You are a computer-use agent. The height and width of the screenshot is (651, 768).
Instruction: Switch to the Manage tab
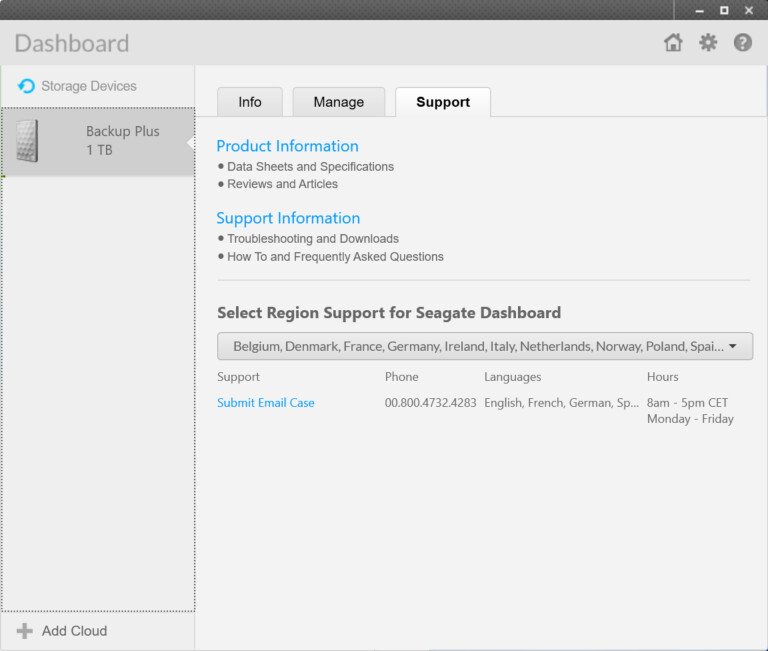point(338,102)
